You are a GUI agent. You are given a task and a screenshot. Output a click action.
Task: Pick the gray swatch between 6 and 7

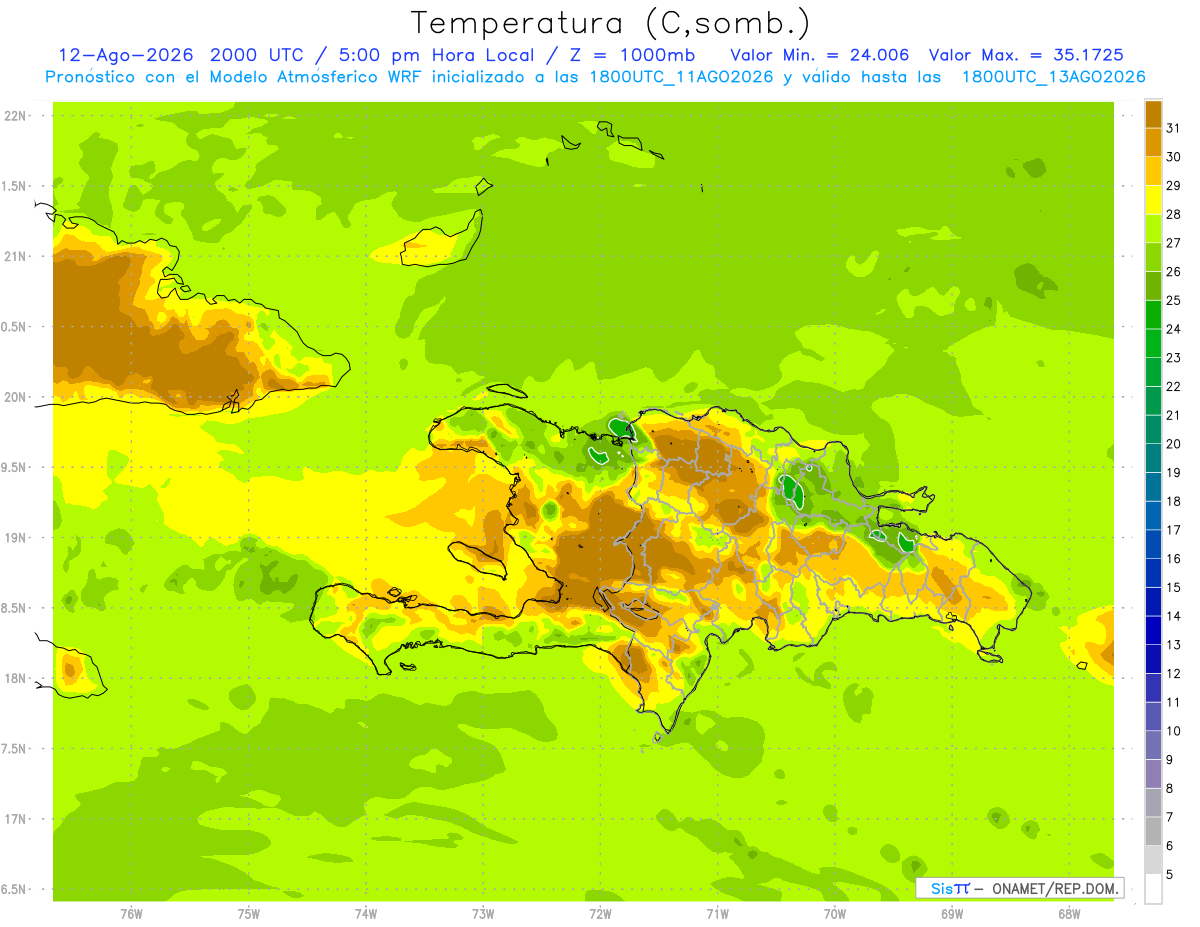(1153, 831)
